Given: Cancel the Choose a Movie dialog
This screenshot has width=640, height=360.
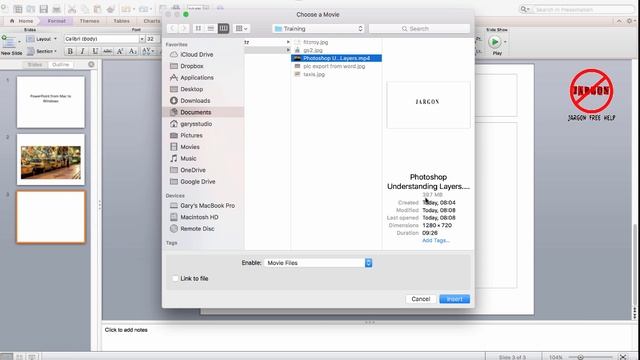Looking at the screenshot, I should 421,299.
